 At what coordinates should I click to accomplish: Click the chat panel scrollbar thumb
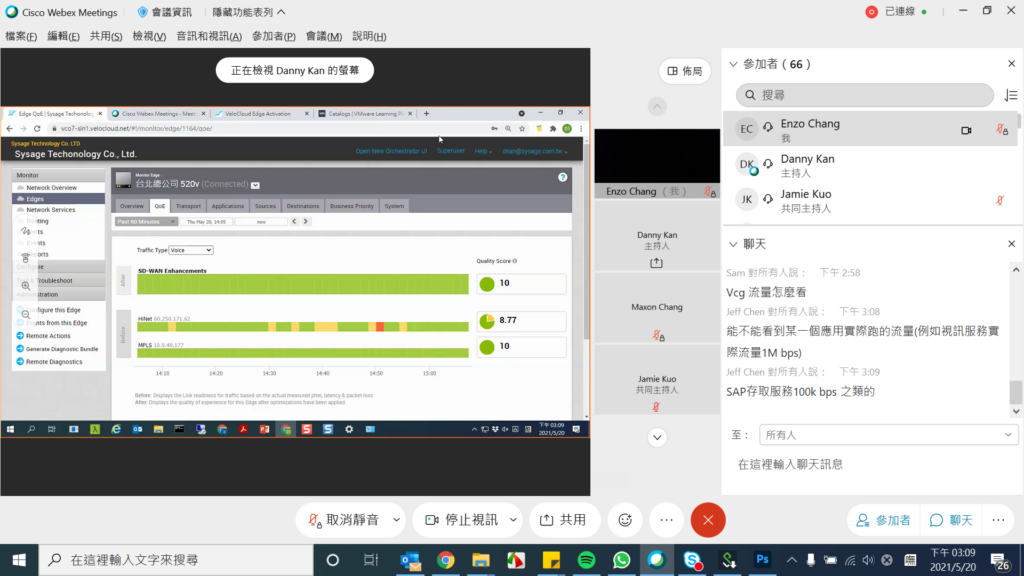[1016, 392]
